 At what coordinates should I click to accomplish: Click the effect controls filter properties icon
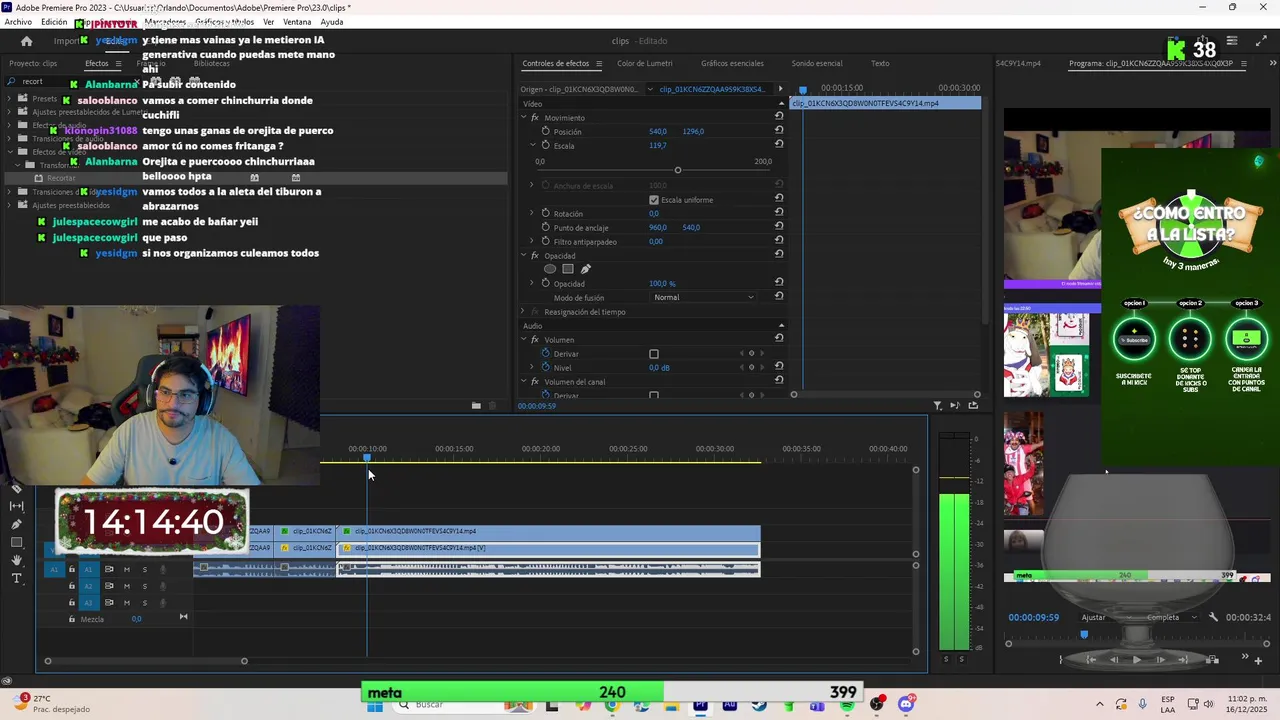click(938, 405)
